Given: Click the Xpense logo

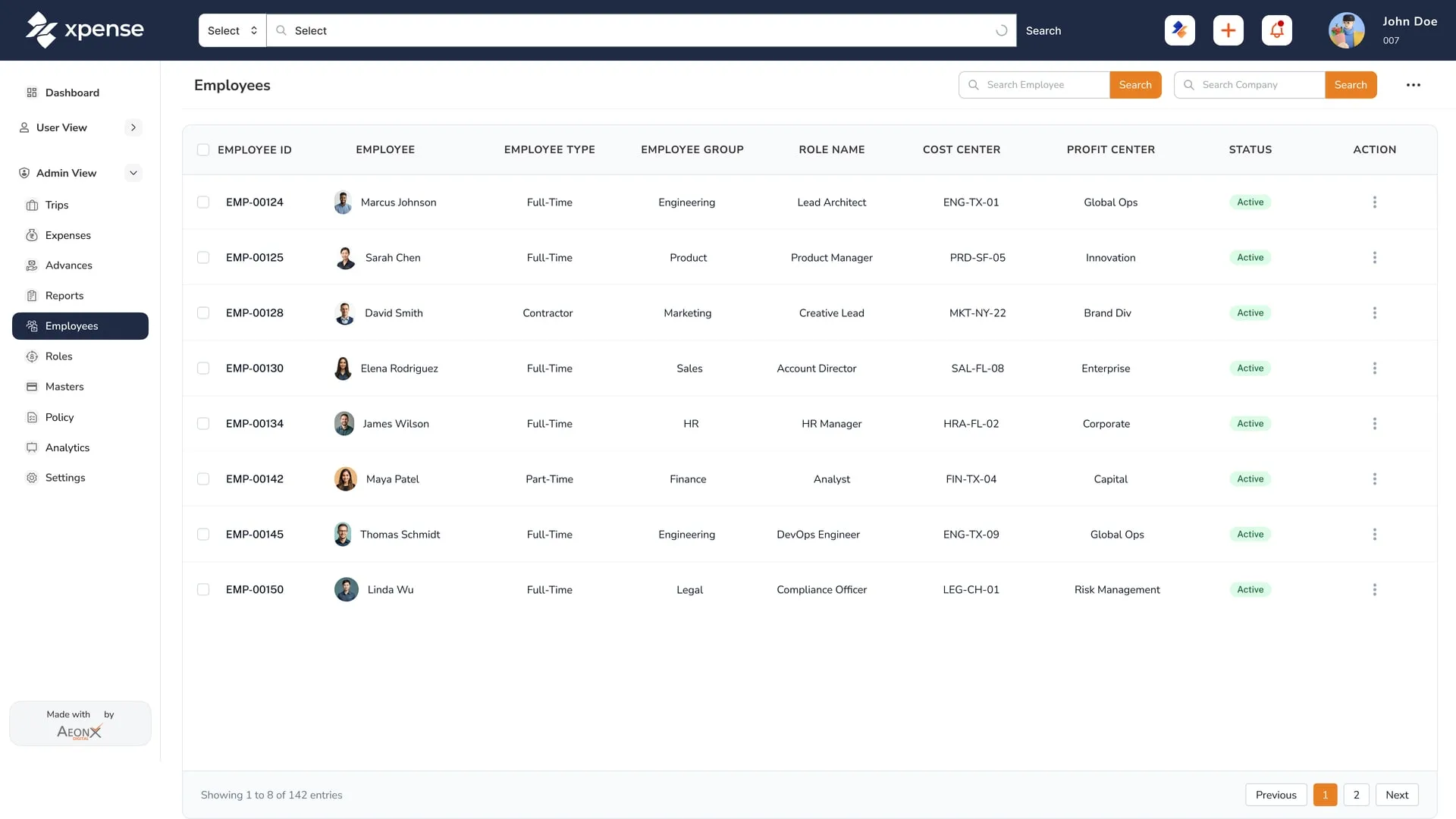Looking at the screenshot, I should coord(84,30).
